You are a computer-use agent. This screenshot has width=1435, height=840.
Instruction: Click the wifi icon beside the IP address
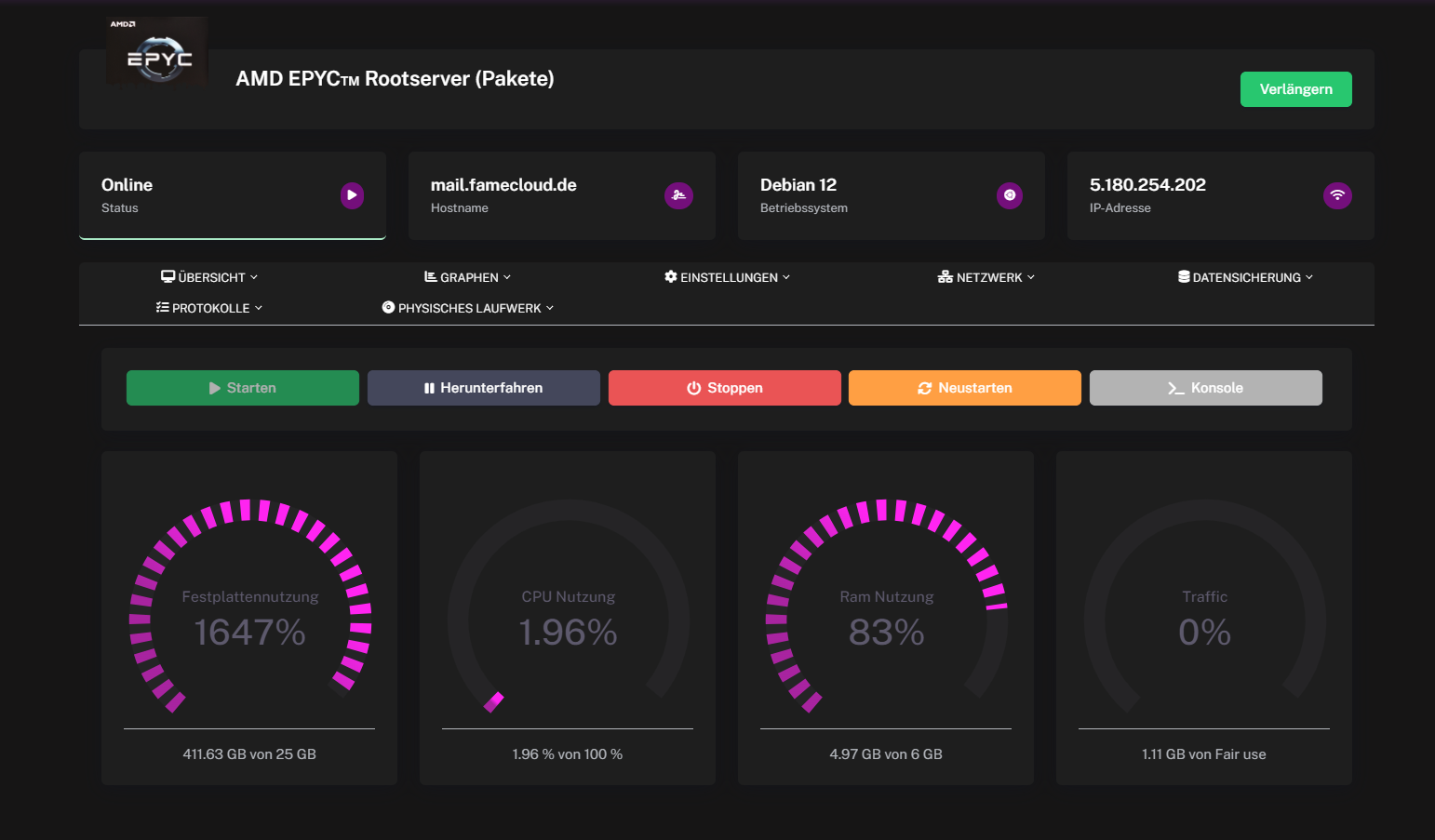tap(1337, 195)
